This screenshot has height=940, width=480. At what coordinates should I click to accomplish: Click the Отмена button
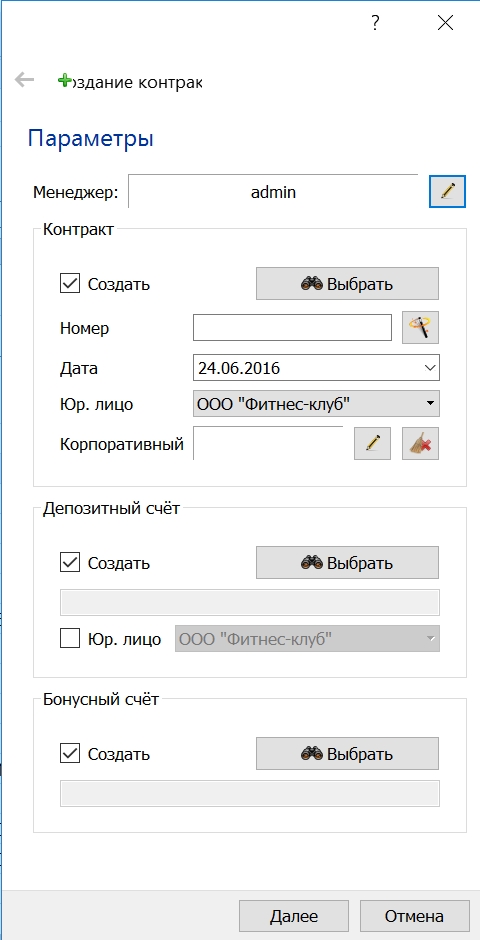point(415,916)
